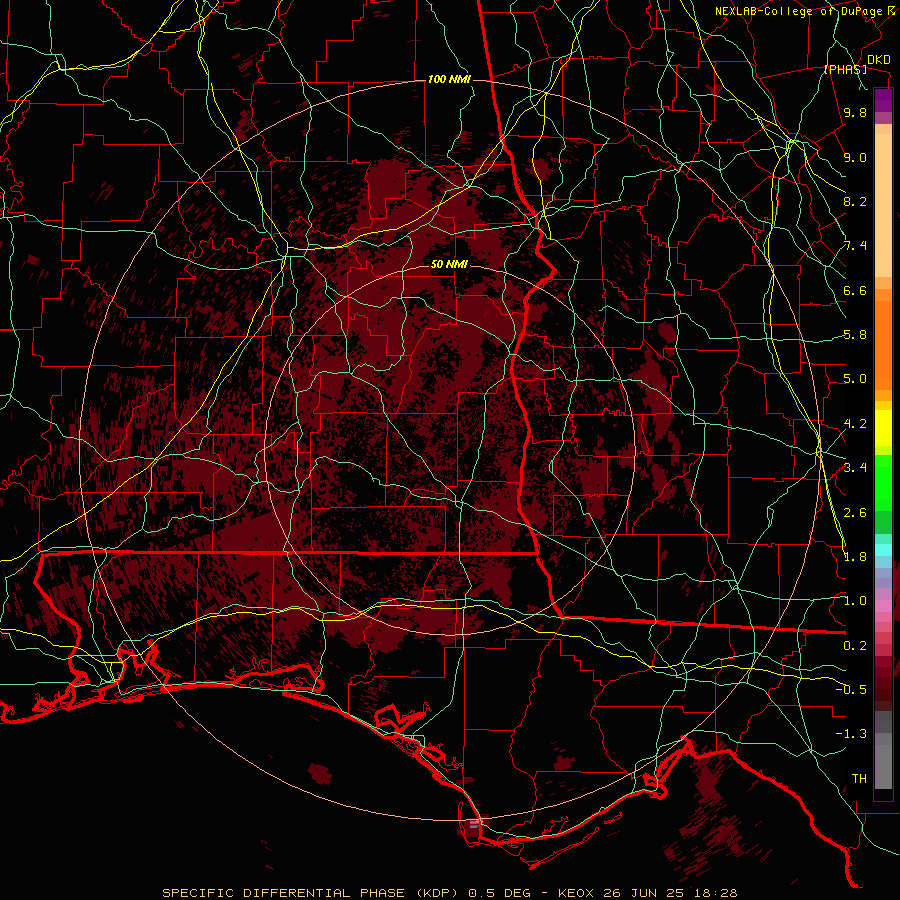Viewport: 900px width, 900px height.
Task: Select the 9.8 scale value
Action: (x=855, y=112)
